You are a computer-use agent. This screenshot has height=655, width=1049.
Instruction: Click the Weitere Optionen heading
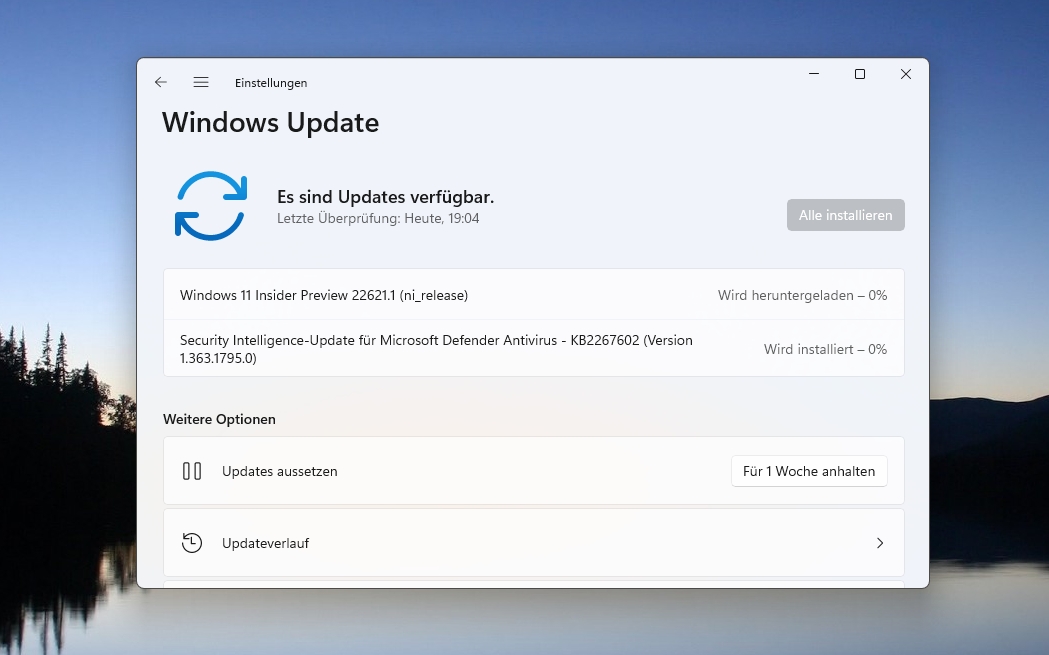click(x=219, y=419)
